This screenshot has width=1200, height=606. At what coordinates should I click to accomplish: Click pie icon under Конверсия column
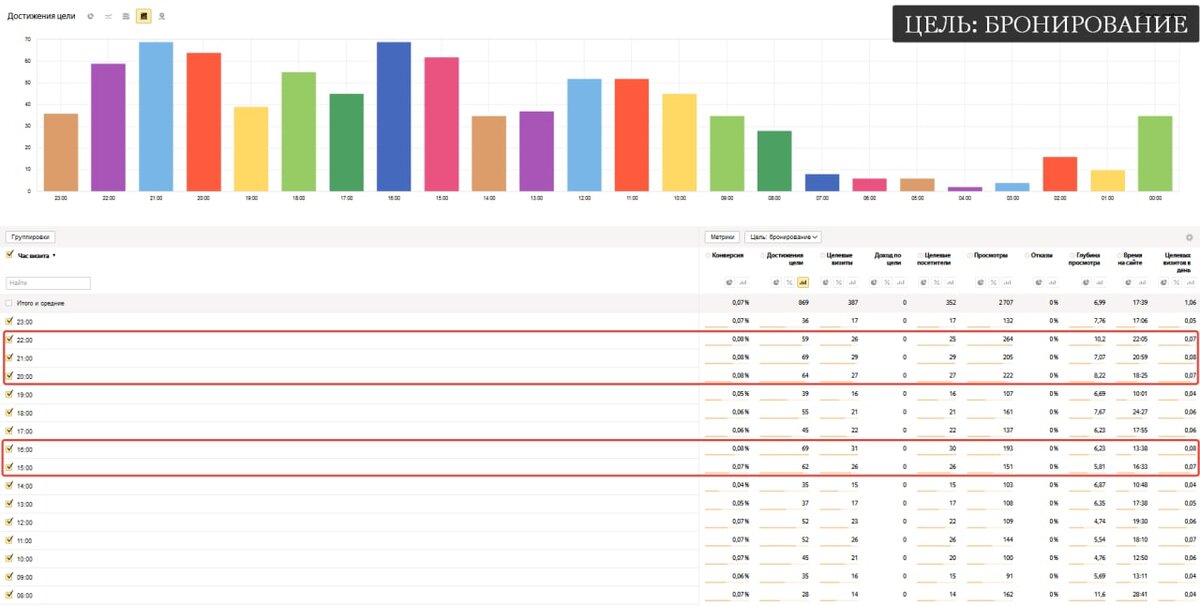pyautogui.click(x=729, y=283)
